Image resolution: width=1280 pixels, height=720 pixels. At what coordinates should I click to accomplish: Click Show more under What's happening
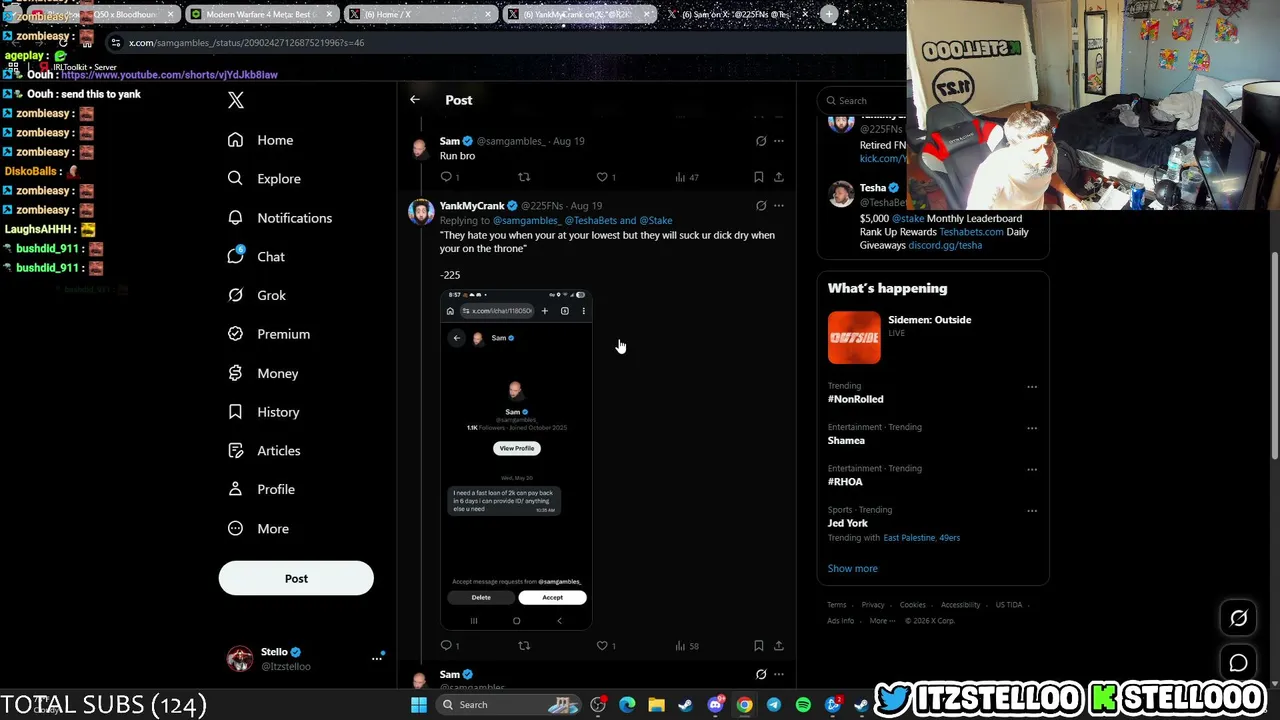[x=853, y=568]
